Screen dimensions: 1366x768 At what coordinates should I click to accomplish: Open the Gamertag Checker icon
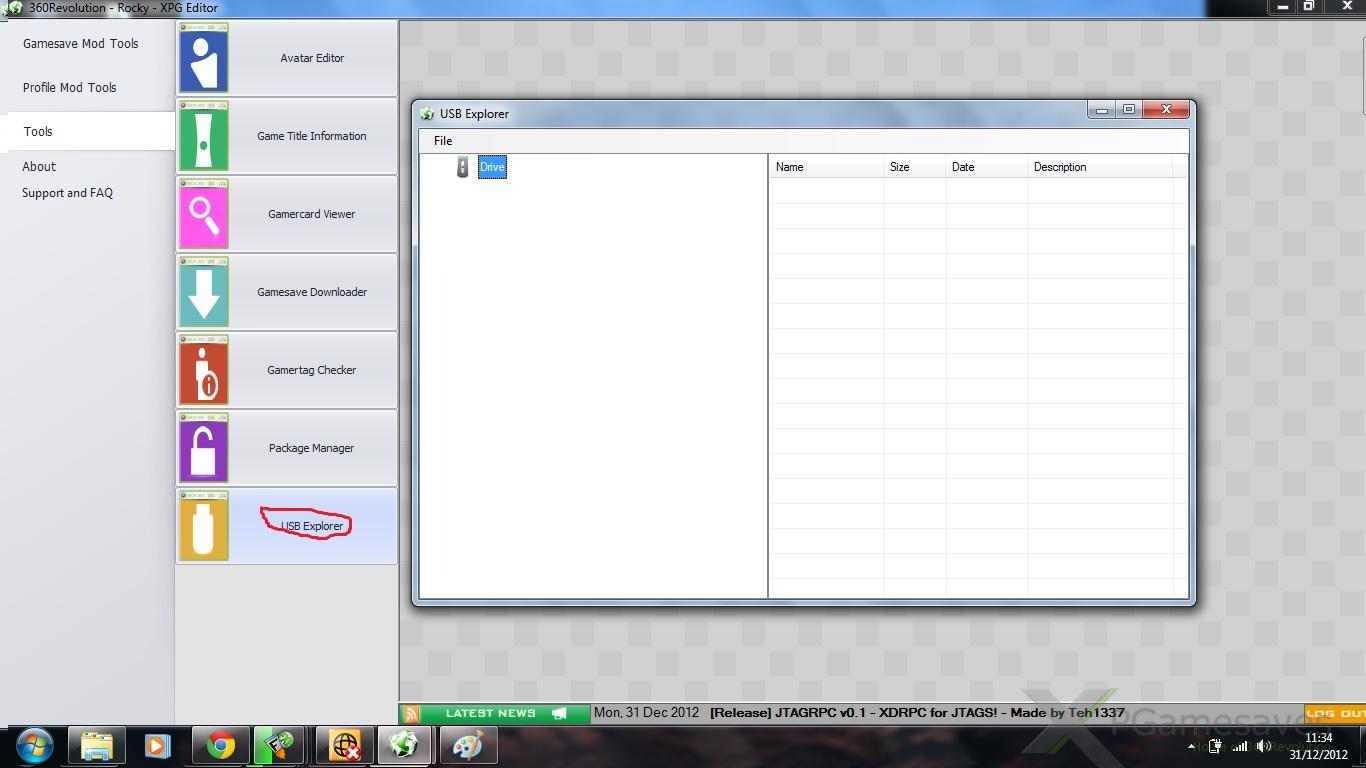(x=204, y=371)
